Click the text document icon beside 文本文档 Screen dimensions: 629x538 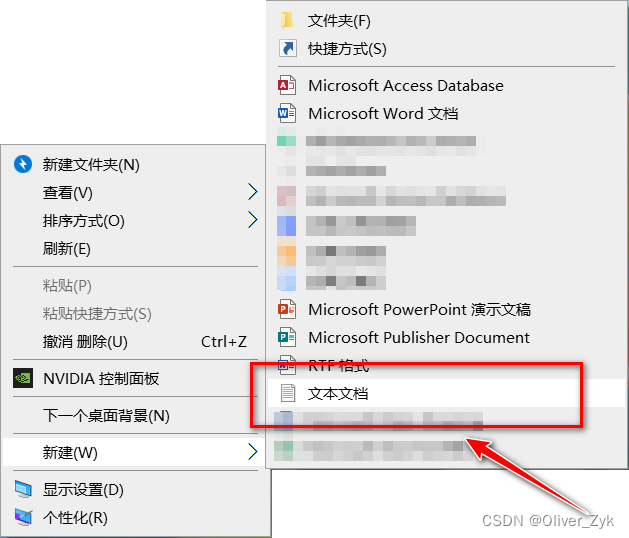pos(288,393)
